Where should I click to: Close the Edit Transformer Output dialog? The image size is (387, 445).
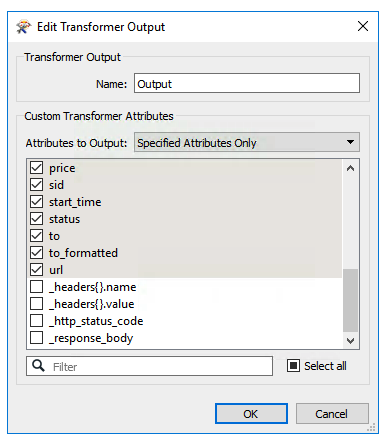tap(363, 26)
